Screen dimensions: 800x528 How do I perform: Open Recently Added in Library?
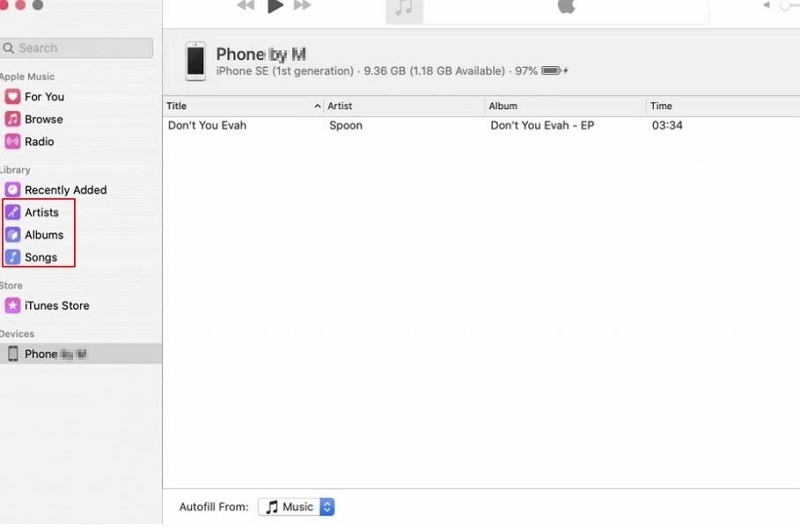[66, 190]
